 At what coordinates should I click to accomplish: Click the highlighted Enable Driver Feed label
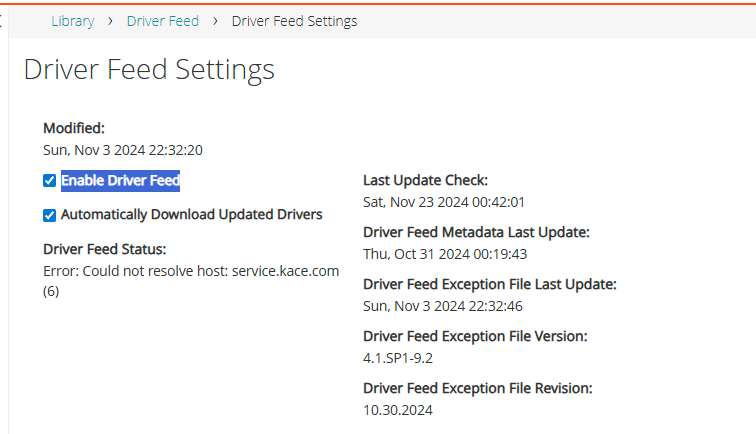point(120,181)
